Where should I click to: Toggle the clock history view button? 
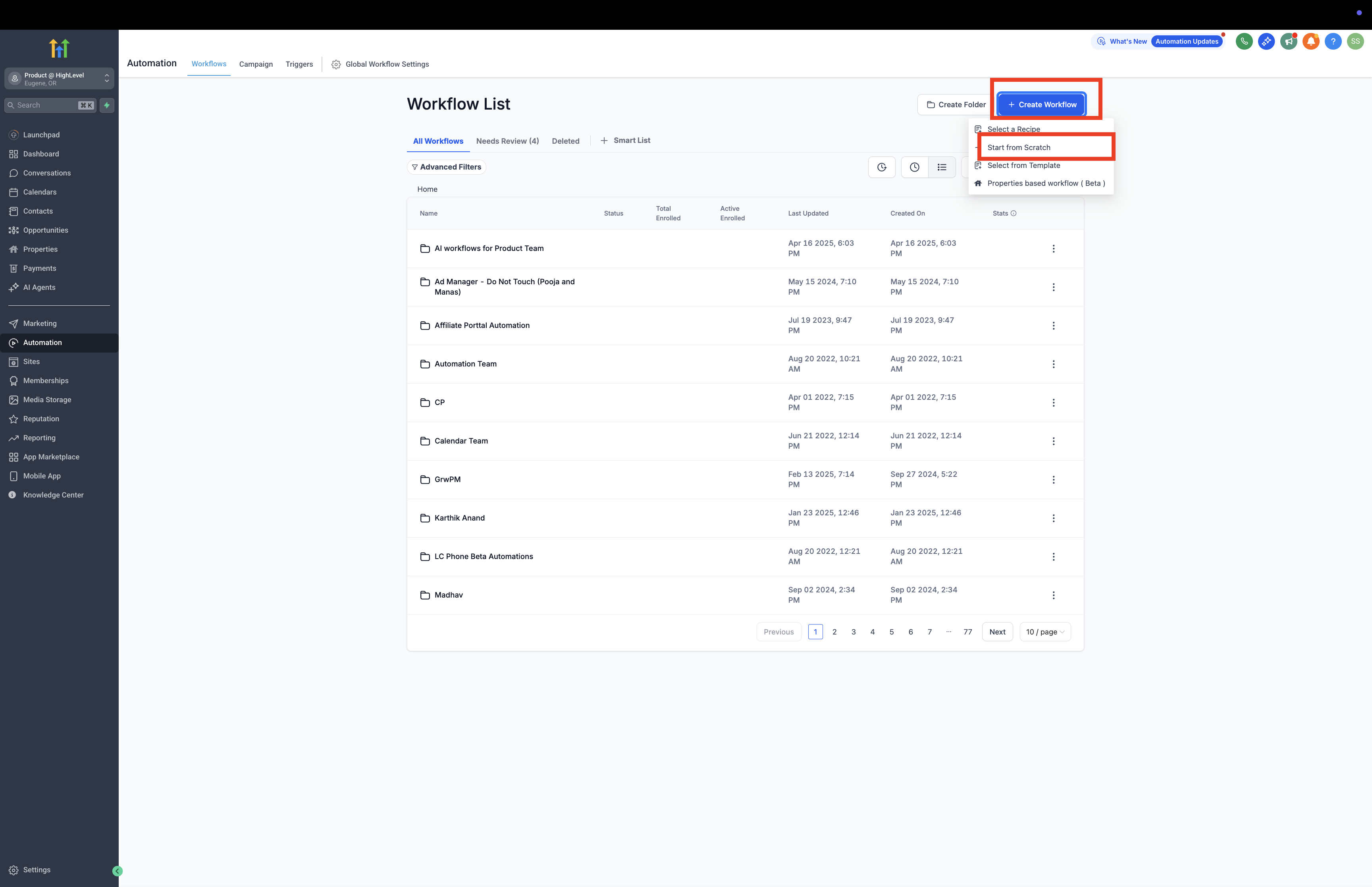[914, 168]
